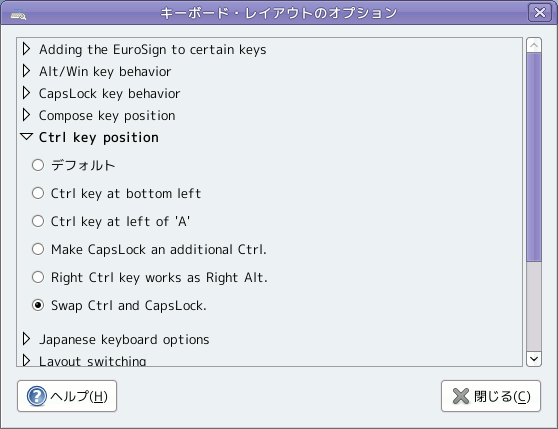Viewport: 558px width, 429px height.
Task: Close the dialog with title bar X
Action: coord(540,12)
